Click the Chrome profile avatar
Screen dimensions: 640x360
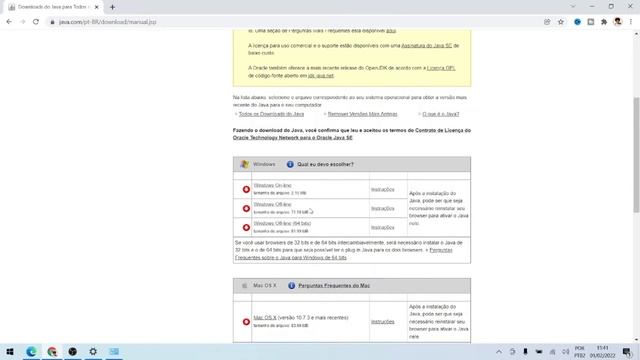618,22
